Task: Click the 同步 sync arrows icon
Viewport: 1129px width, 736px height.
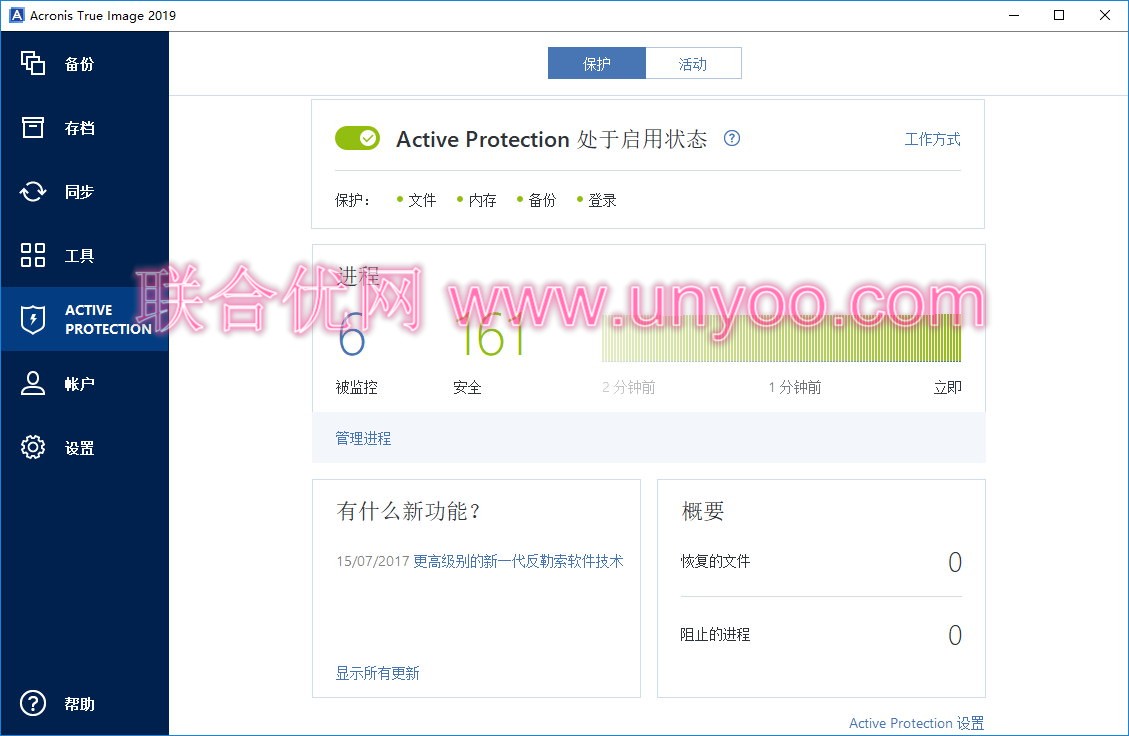Action: 32,192
